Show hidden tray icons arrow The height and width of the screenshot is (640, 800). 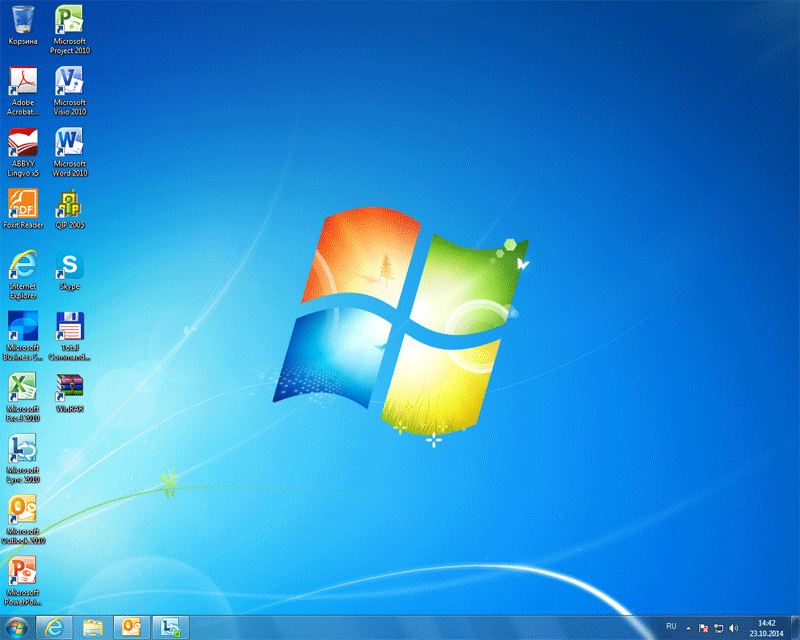click(x=688, y=628)
